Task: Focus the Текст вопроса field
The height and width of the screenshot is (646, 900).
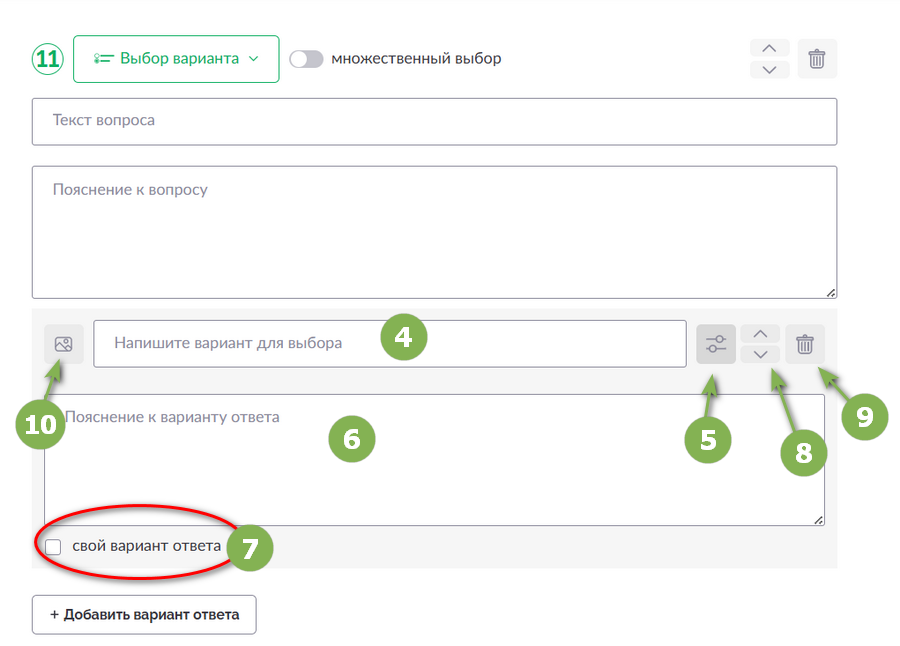Action: pyautogui.click(x=435, y=121)
